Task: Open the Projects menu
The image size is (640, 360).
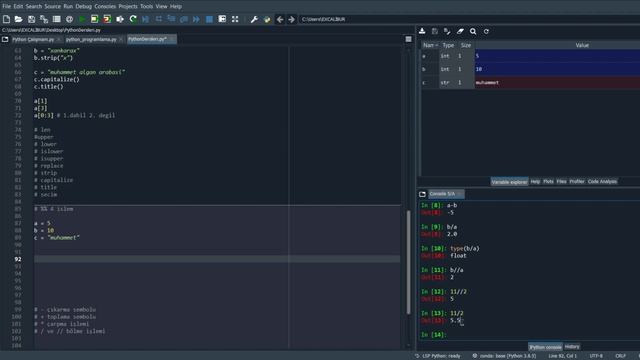Action: [x=128, y=6]
